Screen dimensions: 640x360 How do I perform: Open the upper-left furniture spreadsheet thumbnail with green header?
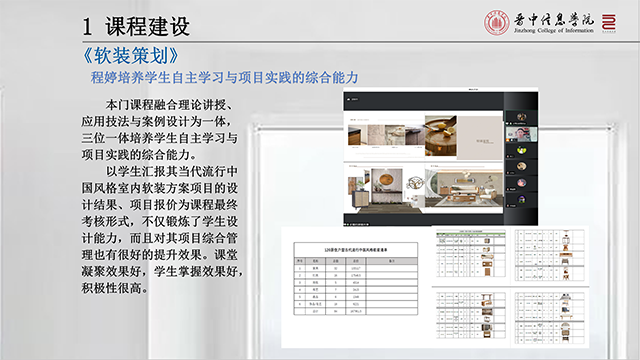[471, 254]
